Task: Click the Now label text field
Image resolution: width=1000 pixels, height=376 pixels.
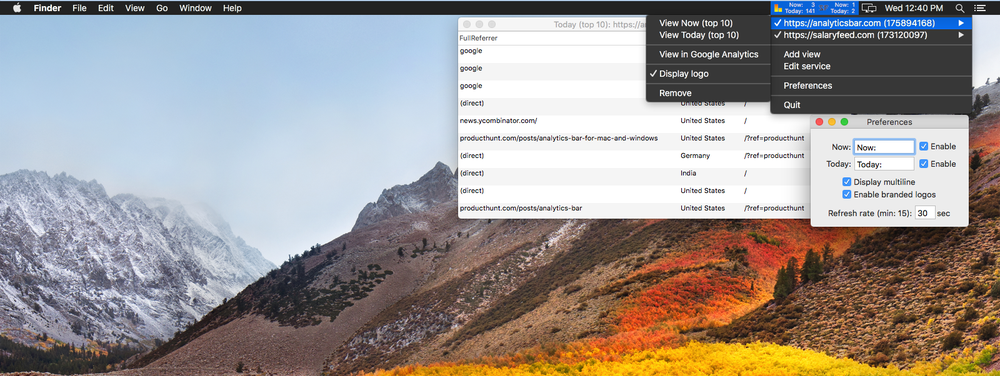Action: pyautogui.click(x=884, y=147)
